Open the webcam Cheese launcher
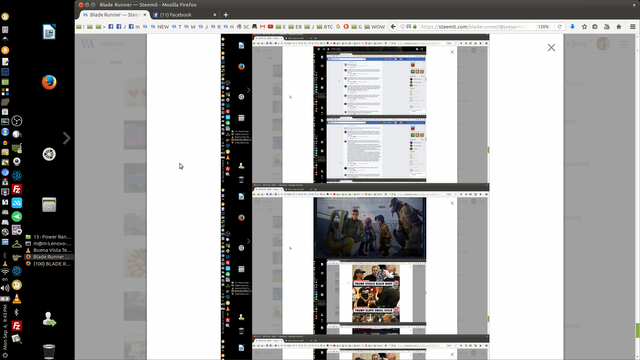The image size is (640, 360). click(x=17, y=162)
